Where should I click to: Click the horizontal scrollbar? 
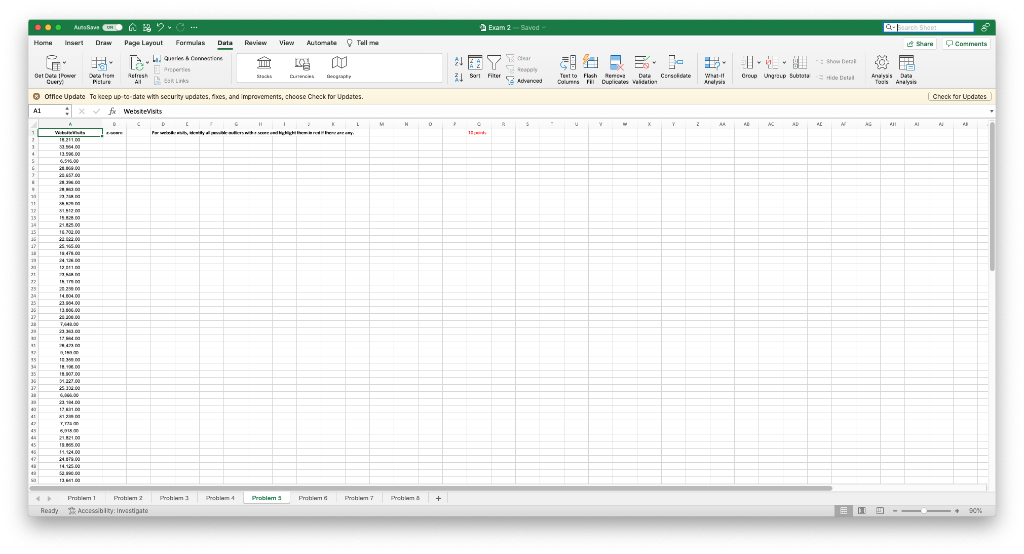[431, 488]
